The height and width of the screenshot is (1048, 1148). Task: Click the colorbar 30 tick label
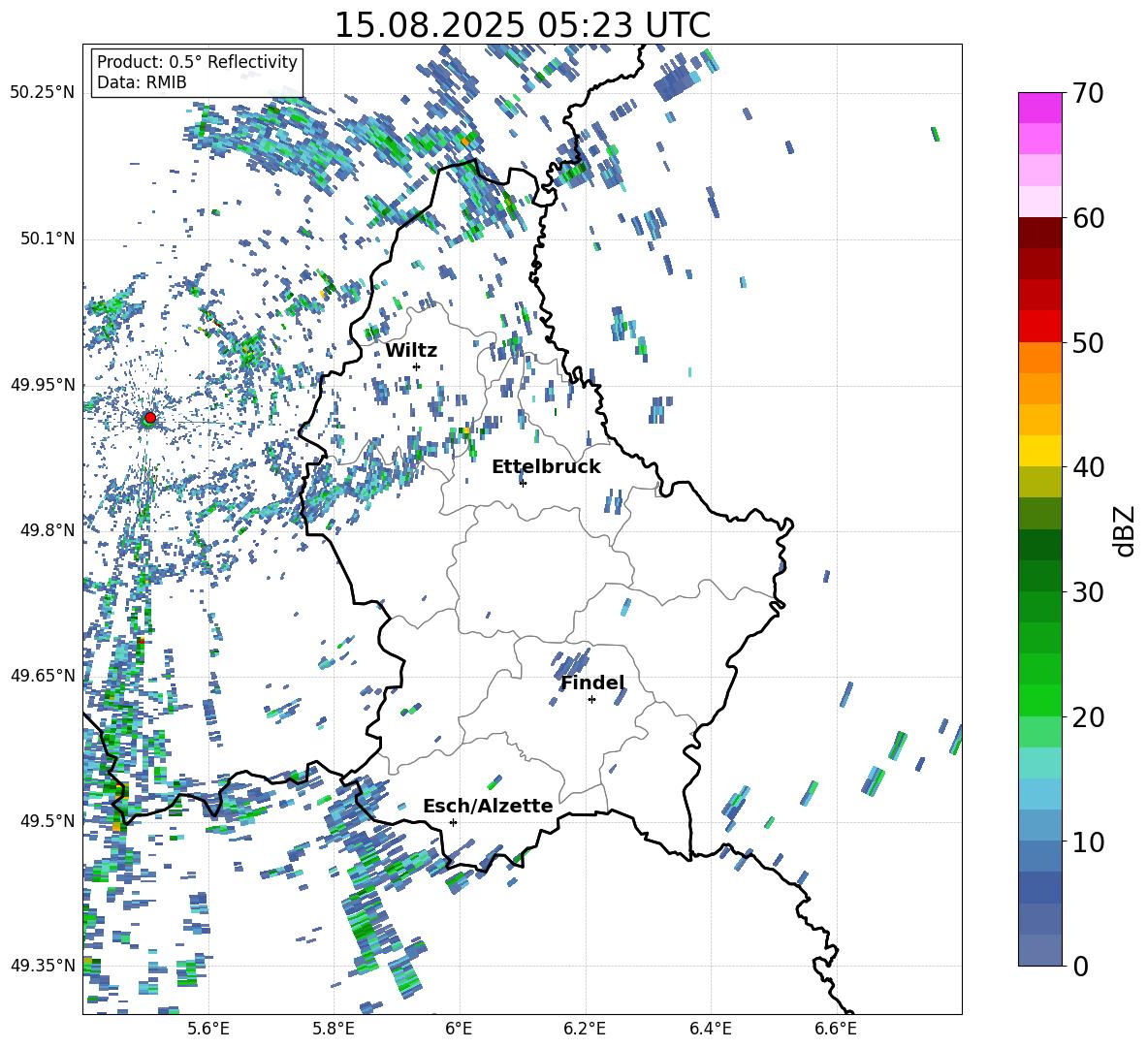[x=1088, y=592]
